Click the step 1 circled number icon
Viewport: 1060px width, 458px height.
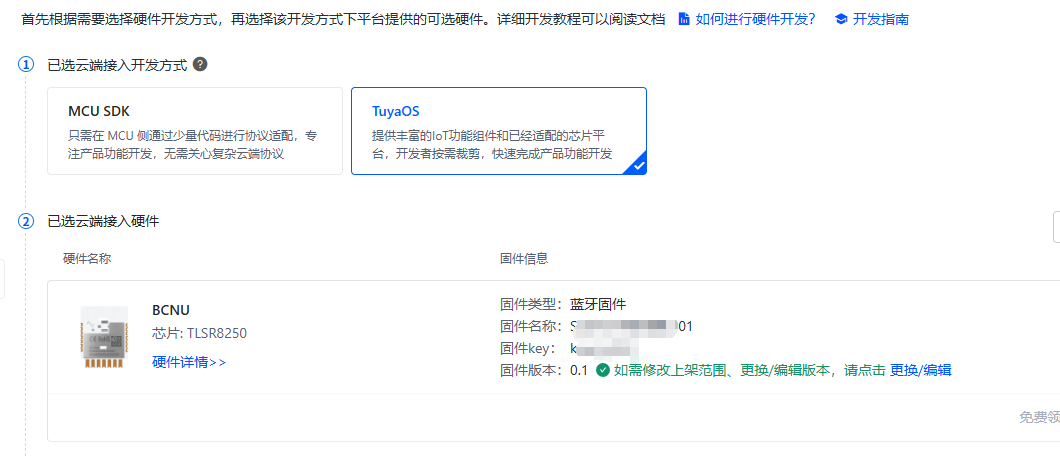(26, 65)
